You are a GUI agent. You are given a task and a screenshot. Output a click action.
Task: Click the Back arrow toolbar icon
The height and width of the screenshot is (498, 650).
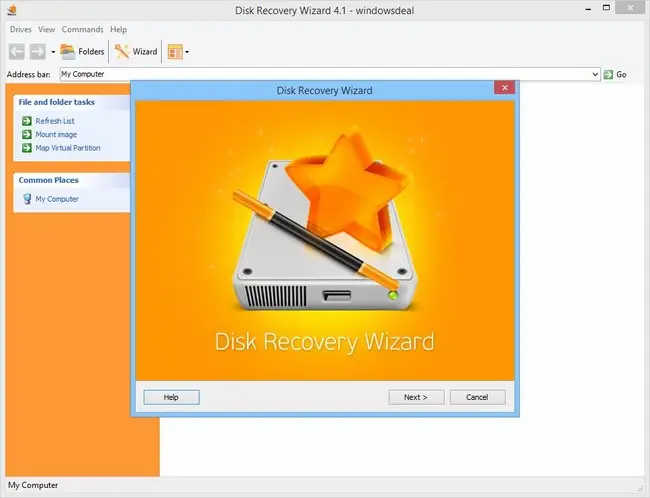click(17, 52)
